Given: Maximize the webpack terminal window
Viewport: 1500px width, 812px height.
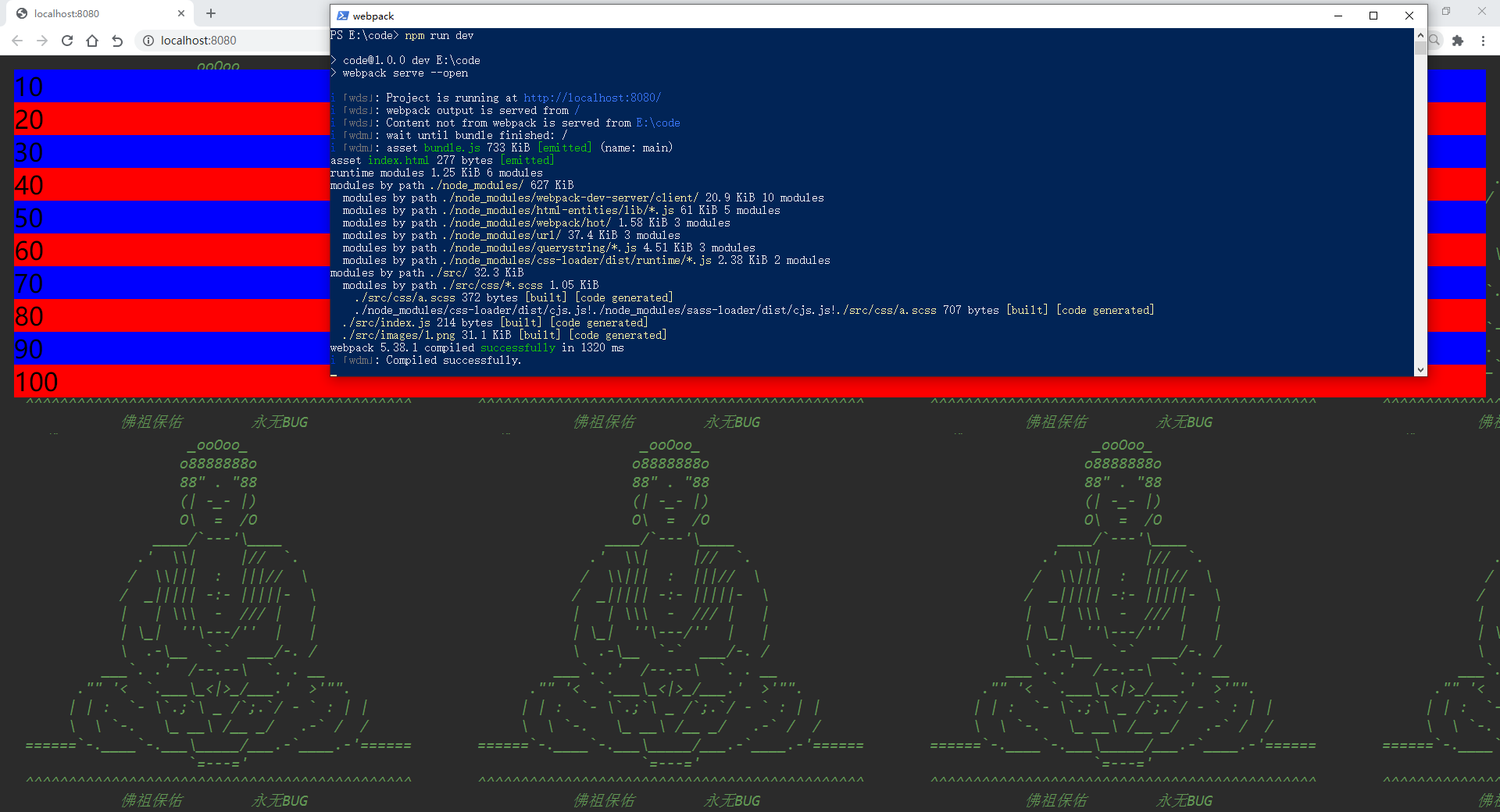Looking at the screenshot, I should (1373, 16).
